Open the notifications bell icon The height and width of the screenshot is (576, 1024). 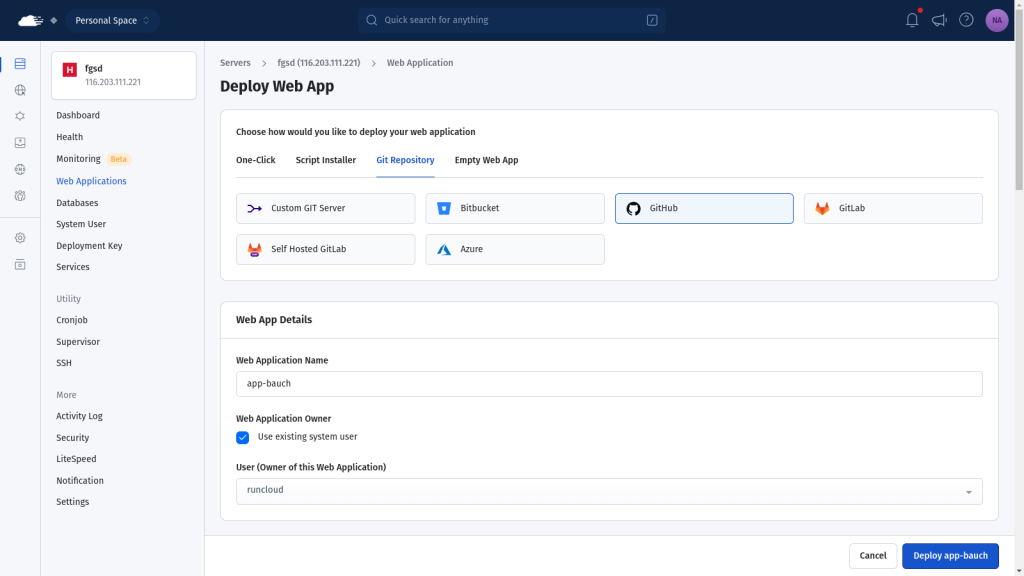click(x=912, y=20)
